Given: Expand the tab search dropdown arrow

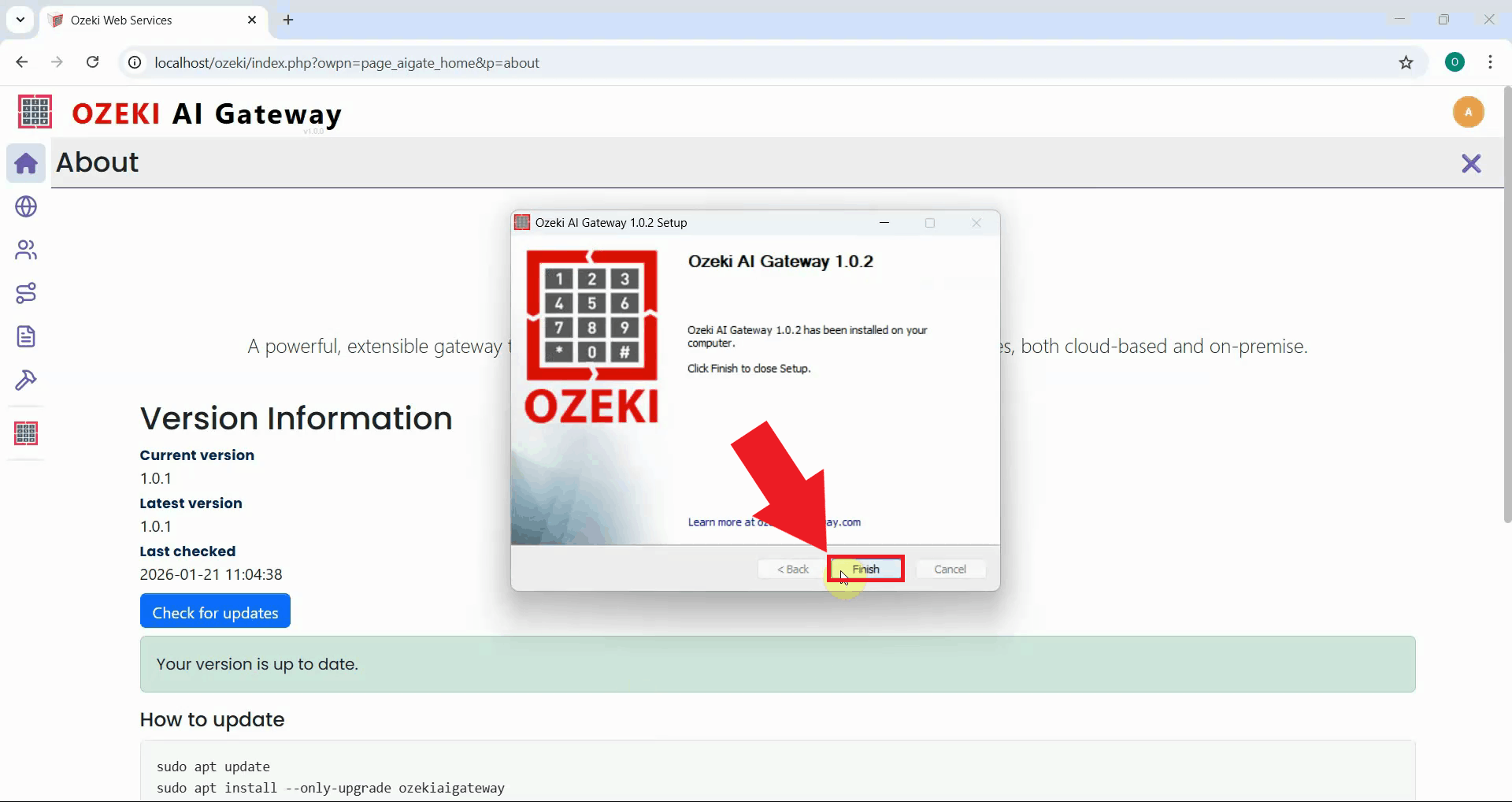Looking at the screenshot, I should click(x=20, y=20).
